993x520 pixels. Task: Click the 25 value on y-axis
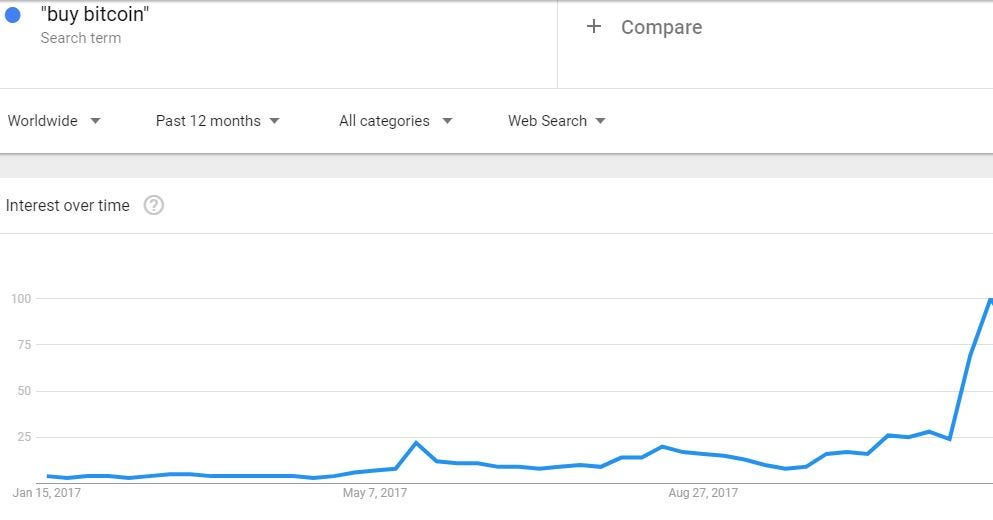(24, 437)
